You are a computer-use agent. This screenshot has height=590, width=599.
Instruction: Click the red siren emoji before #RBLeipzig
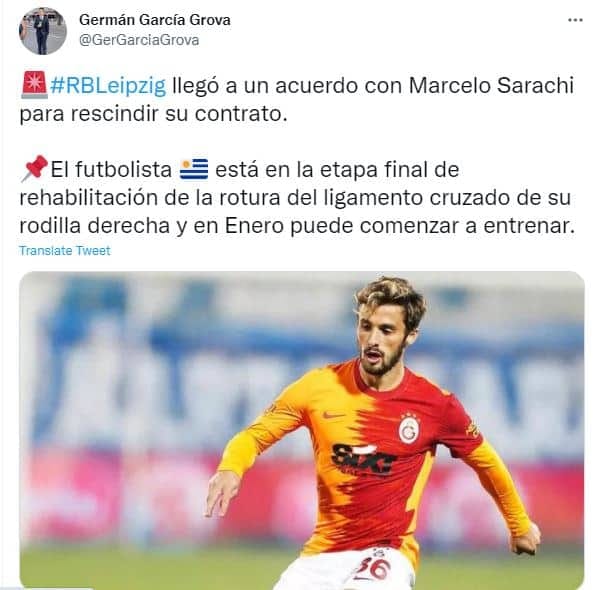(x=34, y=85)
